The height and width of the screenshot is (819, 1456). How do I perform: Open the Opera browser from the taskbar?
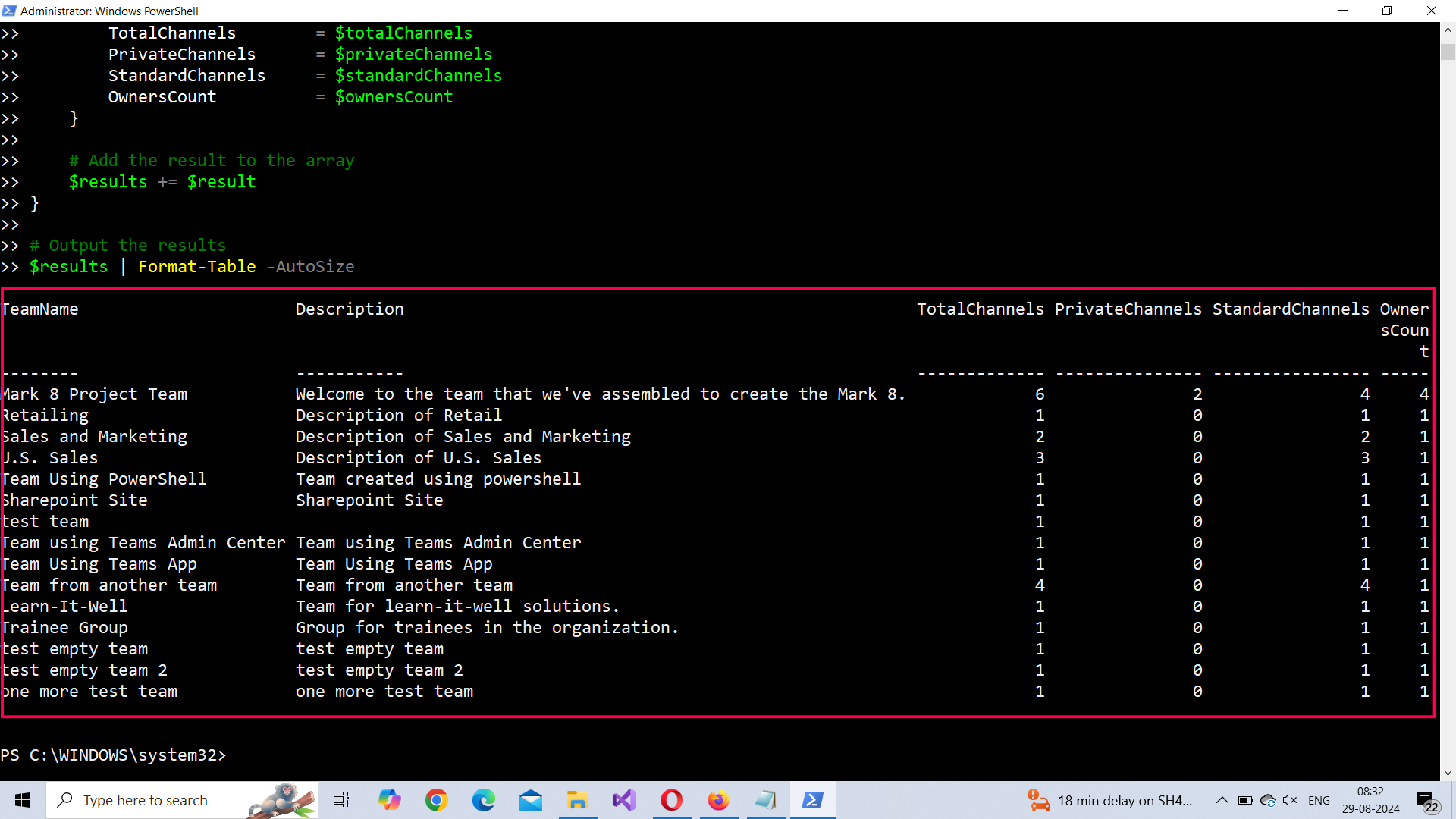672,800
